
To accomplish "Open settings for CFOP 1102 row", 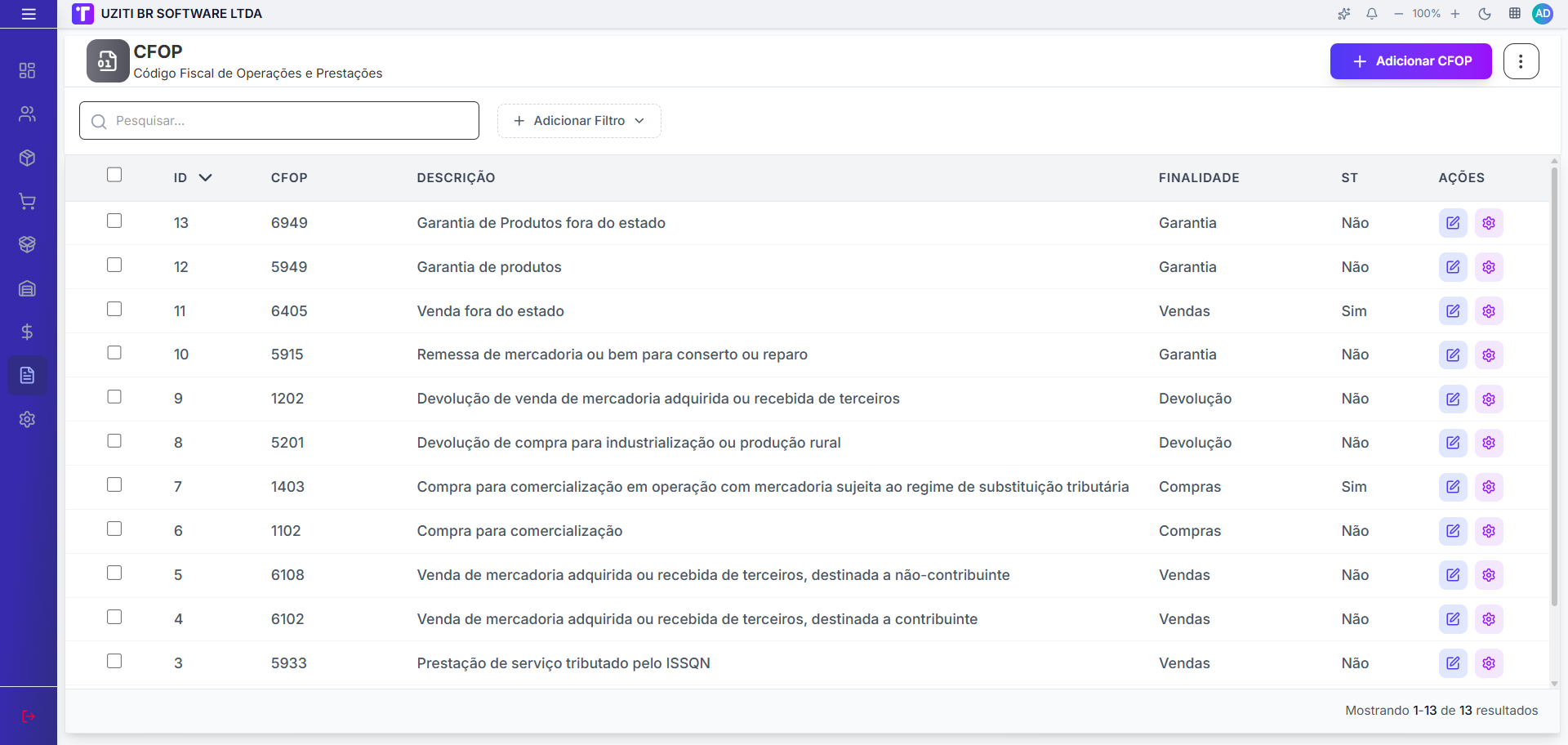I will pyautogui.click(x=1489, y=531).
